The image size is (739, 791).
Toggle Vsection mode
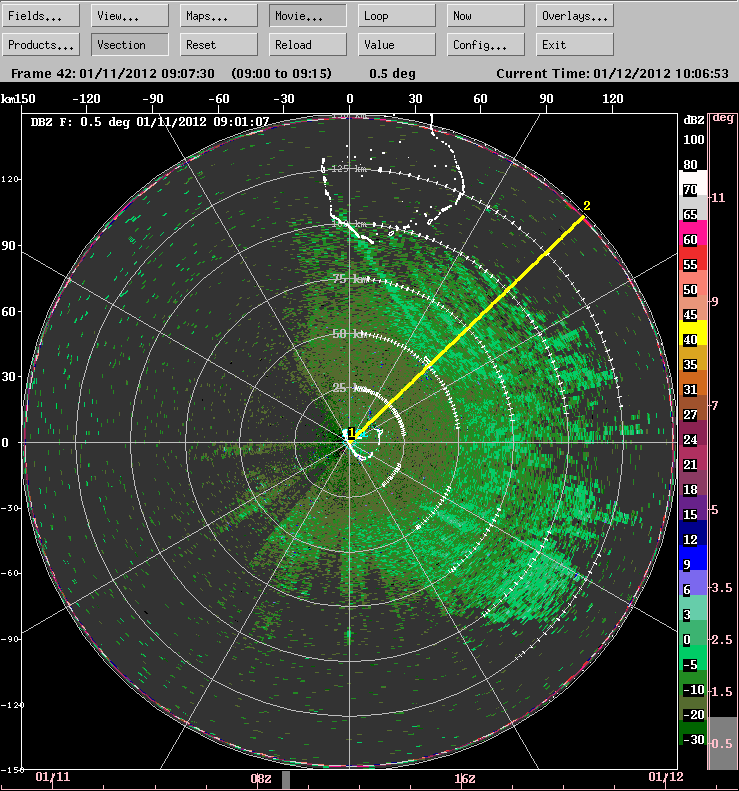pyautogui.click(x=130, y=44)
